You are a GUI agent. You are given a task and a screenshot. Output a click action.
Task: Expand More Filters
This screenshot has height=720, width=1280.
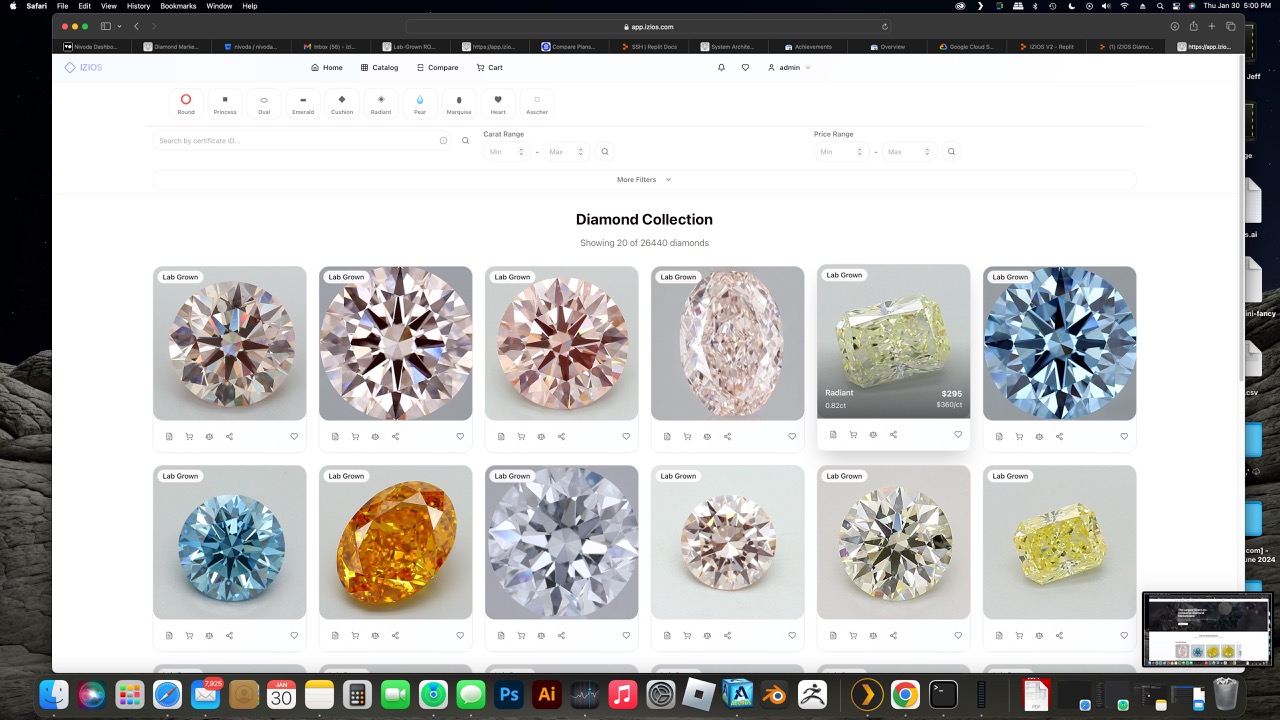(644, 180)
